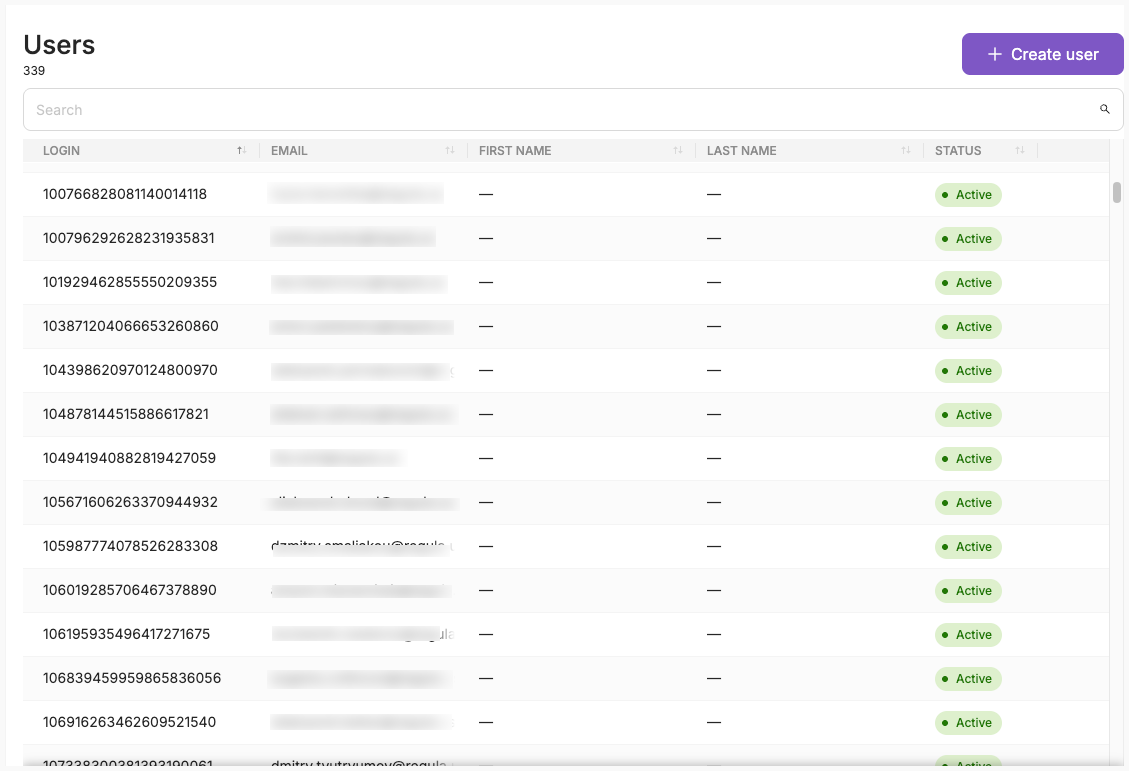Screen dimensions: 1129x771
Task: Click the LAST NAME column header label
Action: click(742, 150)
